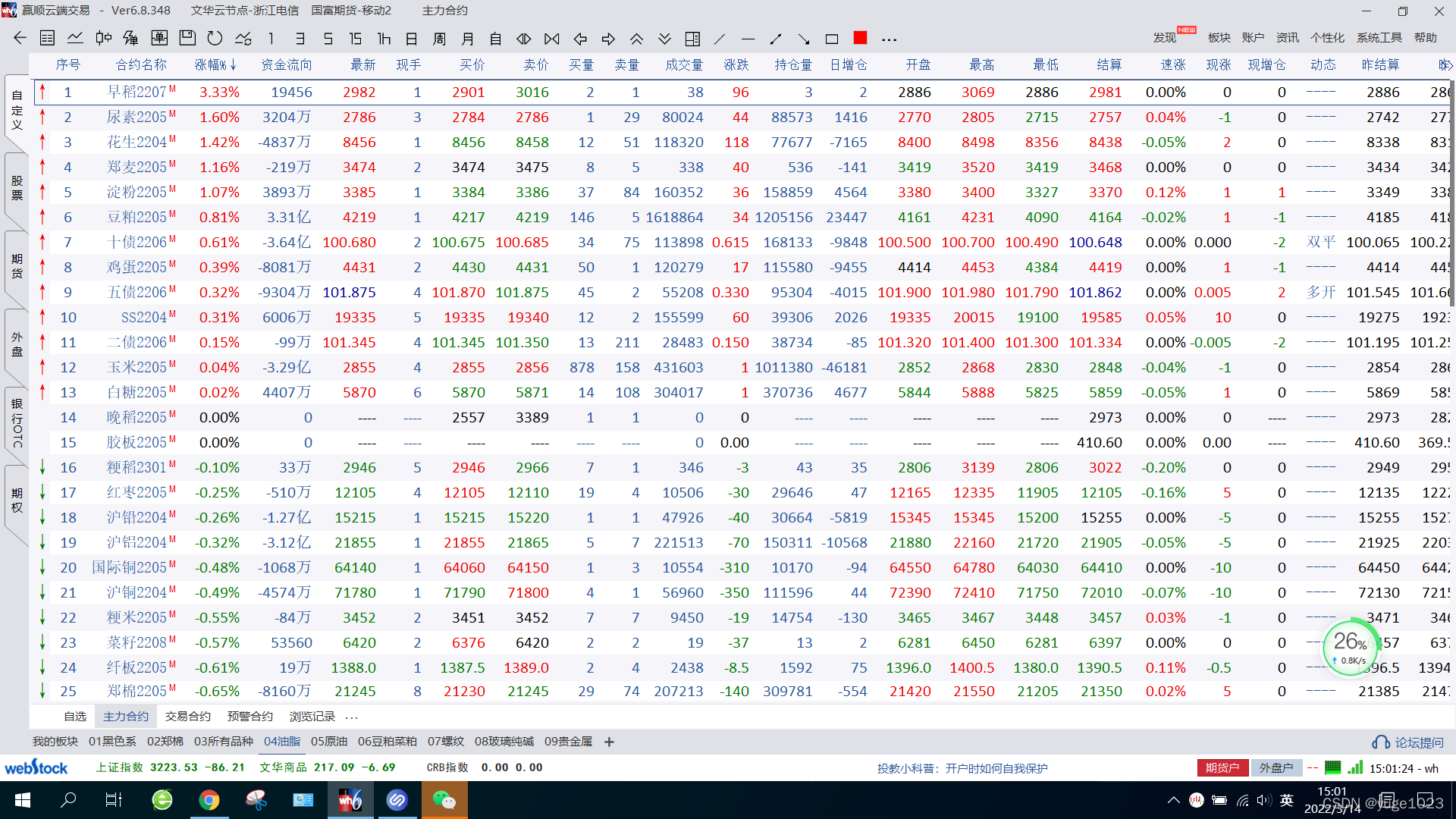
Task: Select the 1h period button
Action: [x=384, y=38]
